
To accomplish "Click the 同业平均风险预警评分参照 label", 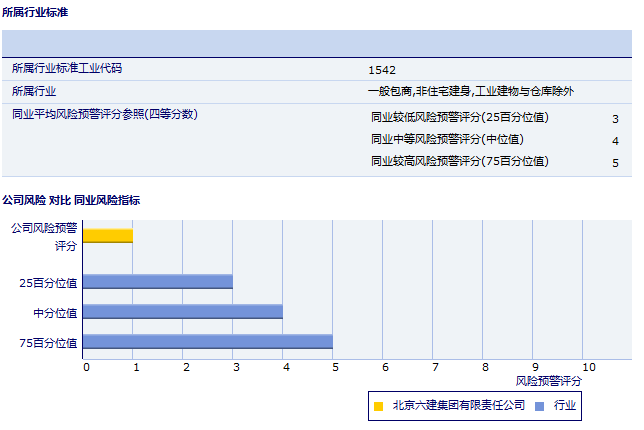I will pos(105,114).
